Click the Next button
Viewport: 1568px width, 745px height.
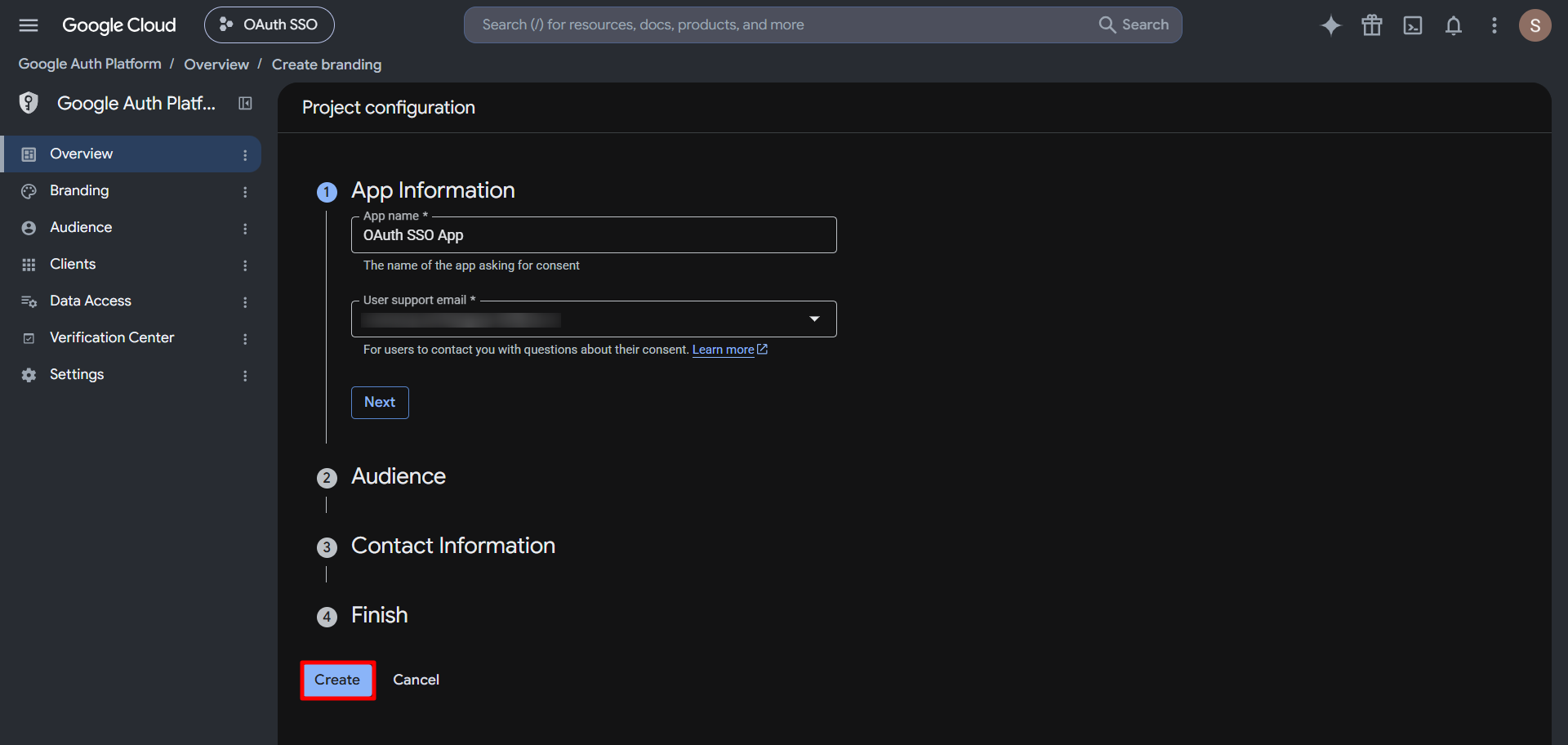click(380, 402)
